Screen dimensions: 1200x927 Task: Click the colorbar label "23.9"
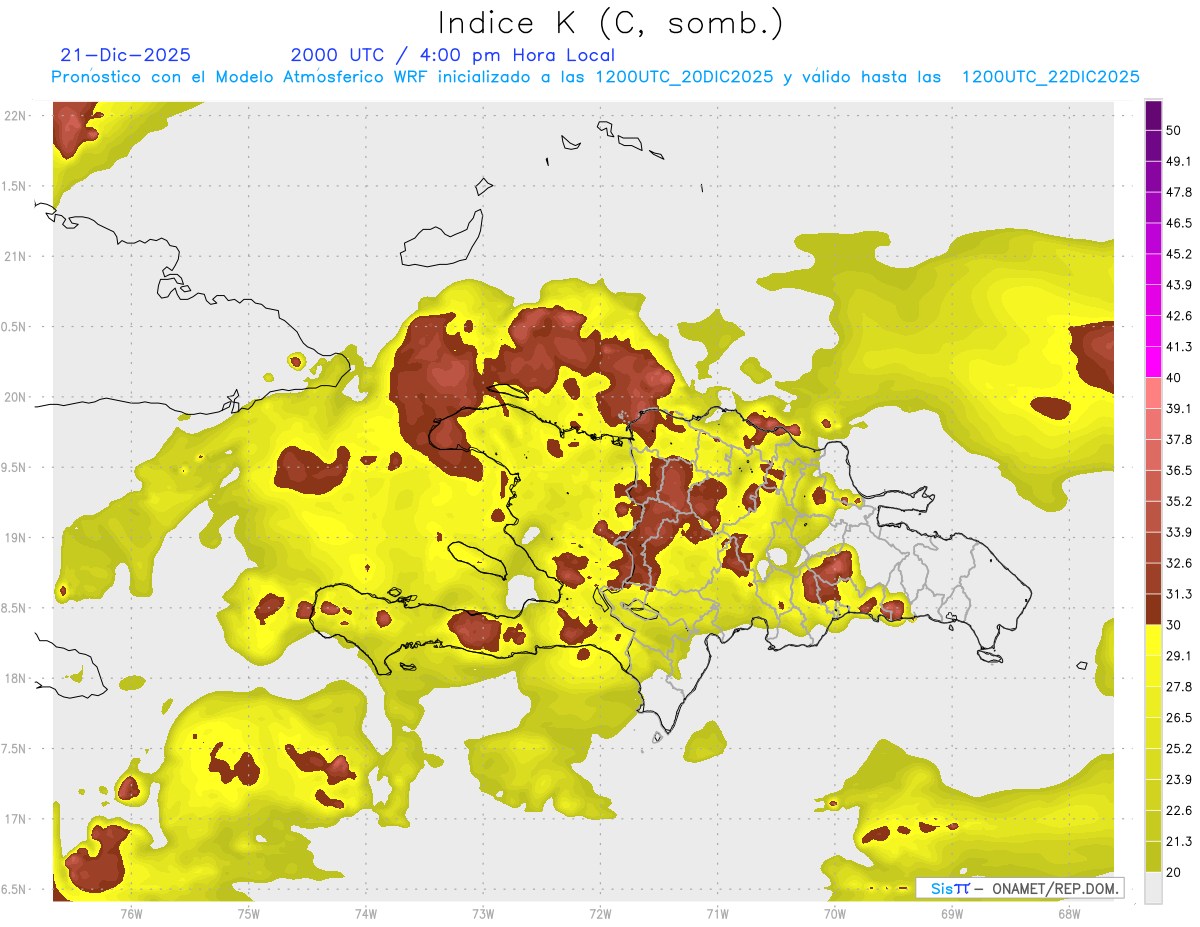click(x=1179, y=779)
